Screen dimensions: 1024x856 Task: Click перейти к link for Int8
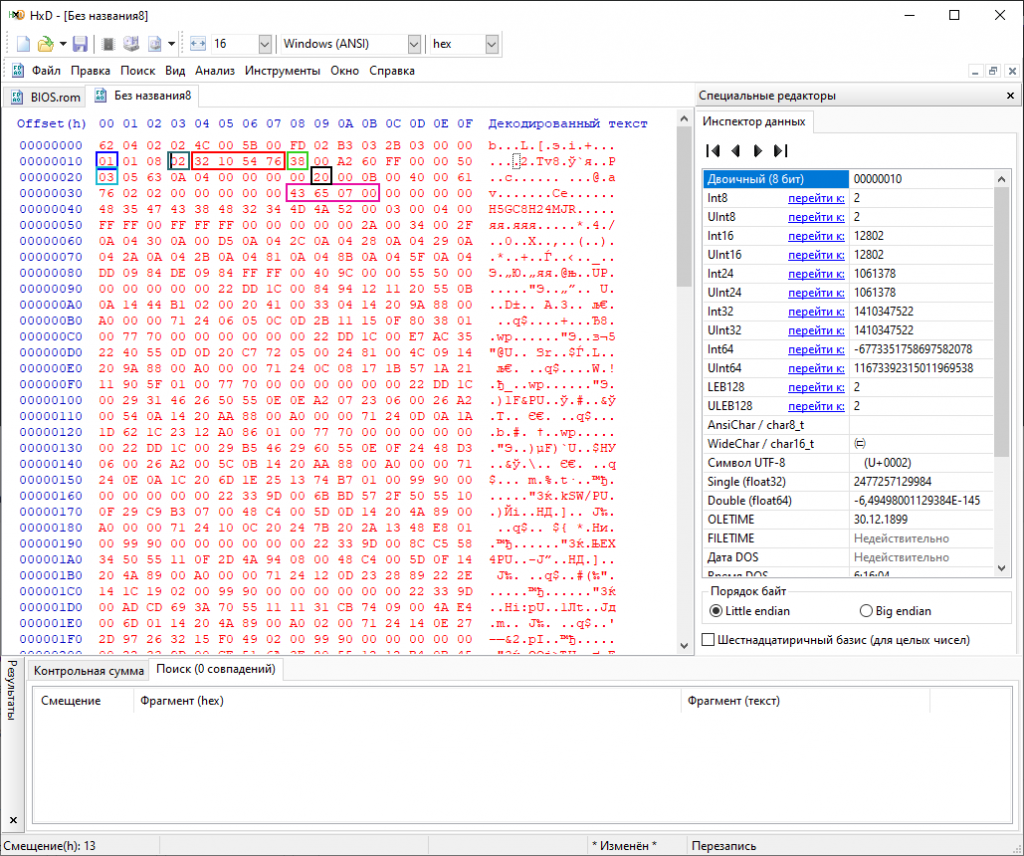816,198
